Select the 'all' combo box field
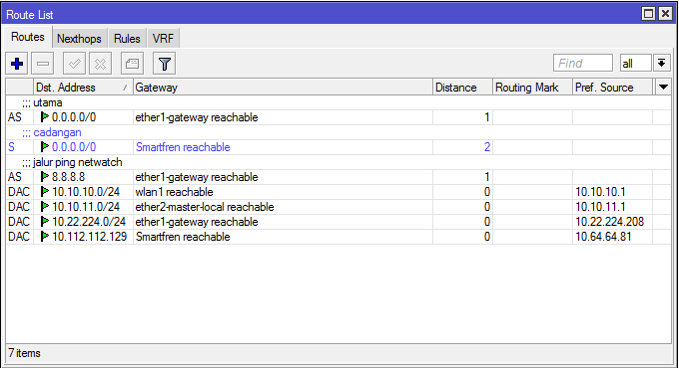 (635, 63)
